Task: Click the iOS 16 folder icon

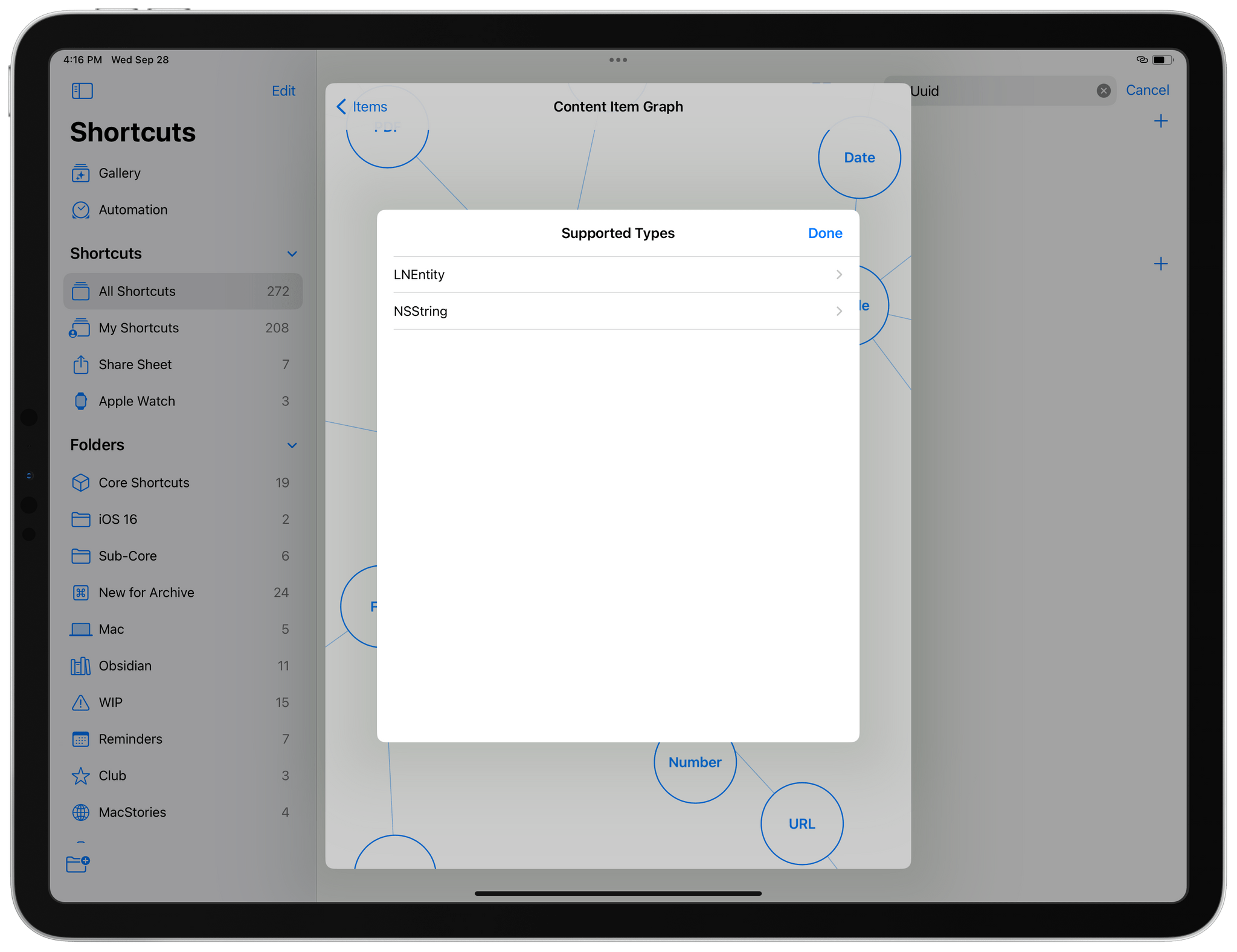Action: [80, 519]
